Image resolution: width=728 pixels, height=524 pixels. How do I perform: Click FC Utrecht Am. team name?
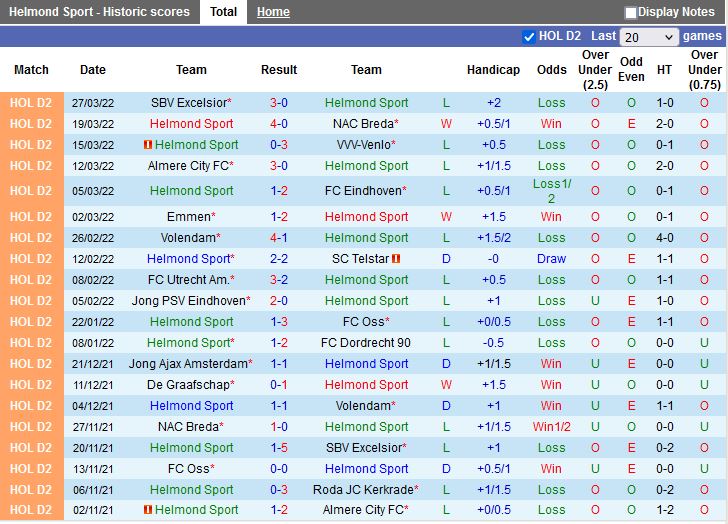191,280
